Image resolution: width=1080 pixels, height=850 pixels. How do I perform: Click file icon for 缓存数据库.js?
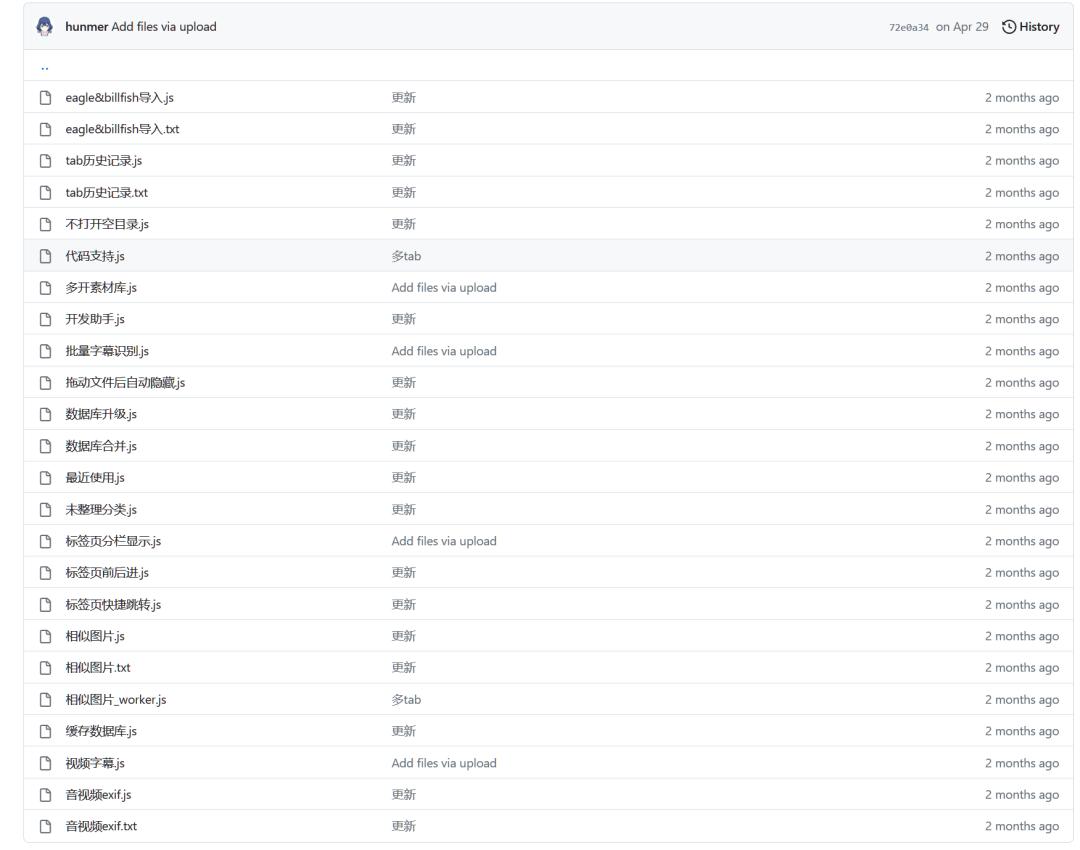click(45, 732)
